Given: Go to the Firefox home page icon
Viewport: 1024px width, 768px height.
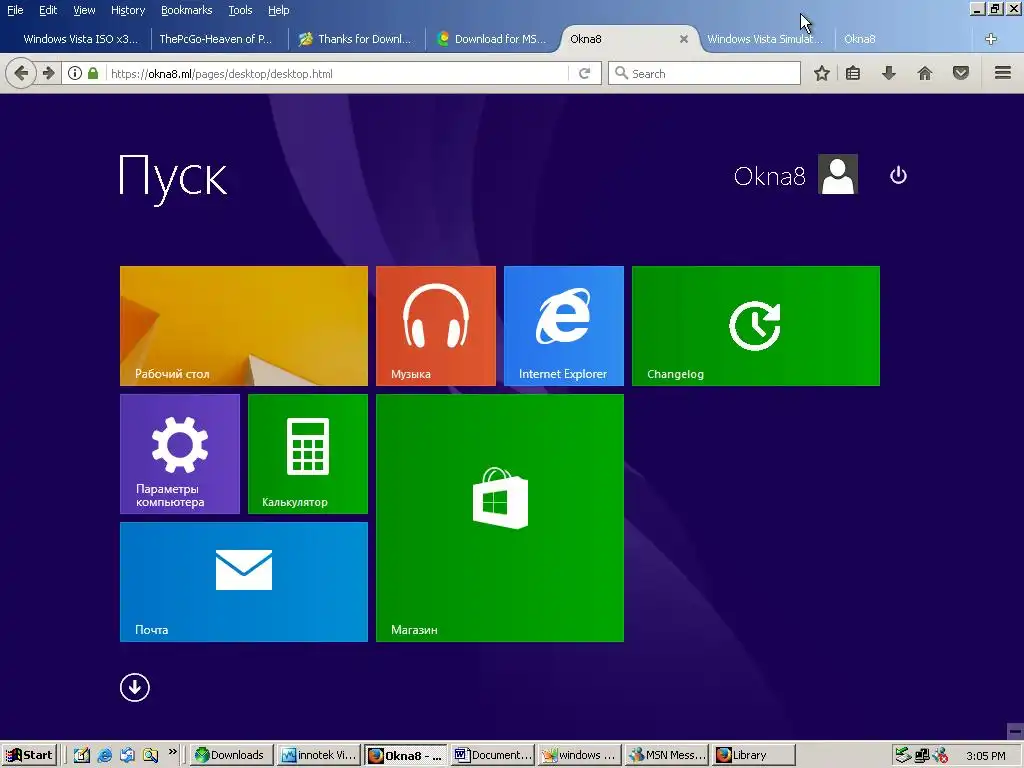Looking at the screenshot, I should coord(925,73).
